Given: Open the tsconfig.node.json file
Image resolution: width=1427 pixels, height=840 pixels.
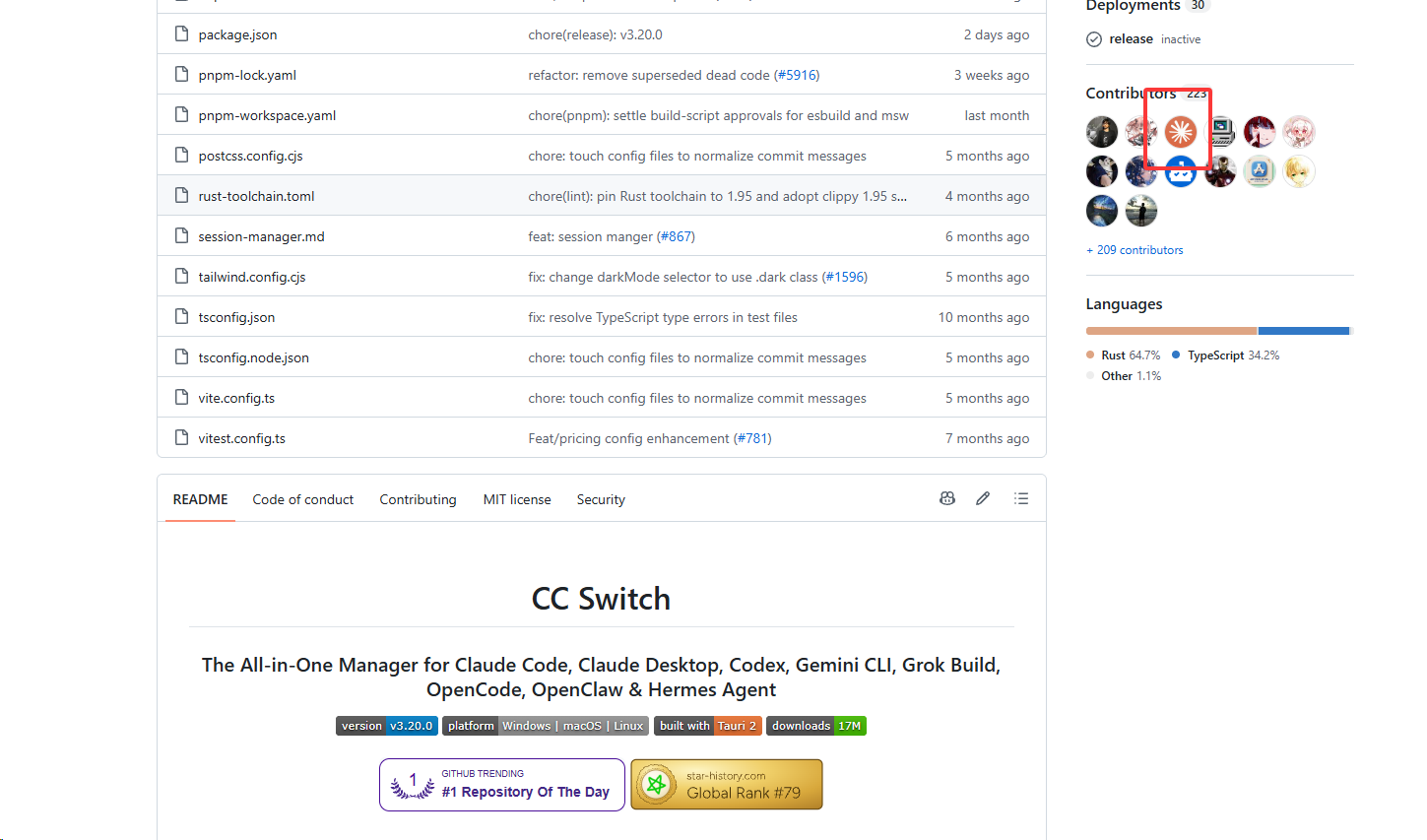Looking at the screenshot, I should click(253, 357).
